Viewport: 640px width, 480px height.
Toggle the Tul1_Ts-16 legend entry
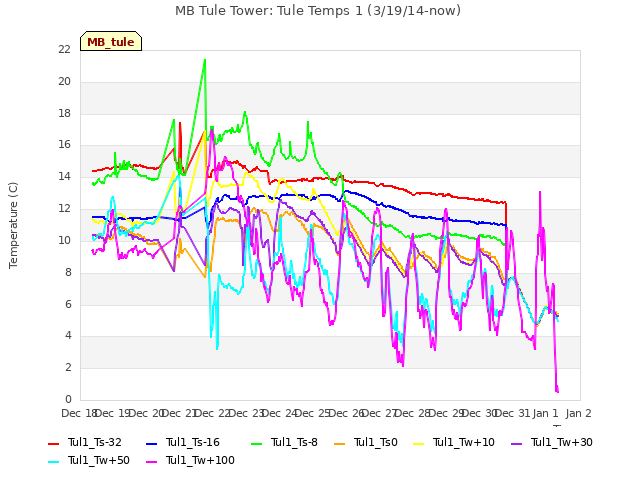pyautogui.click(x=183, y=442)
